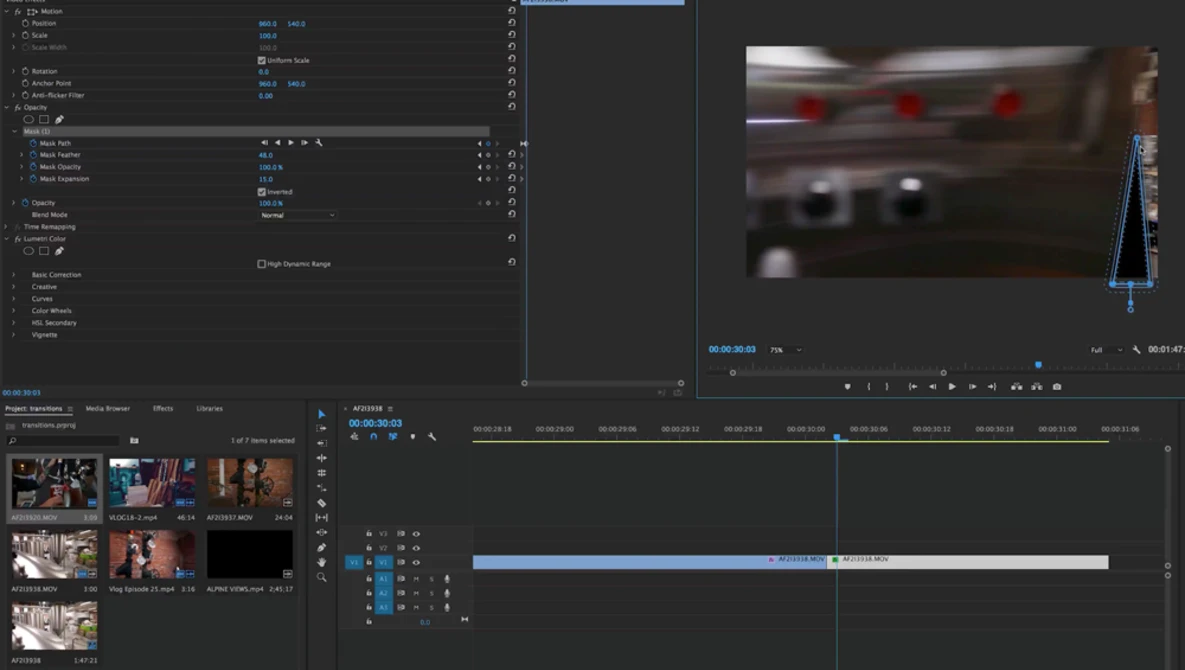The image size is (1185, 670).
Task: Open AF2I3938 sequence tab menu
Action: [x=390, y=409]
